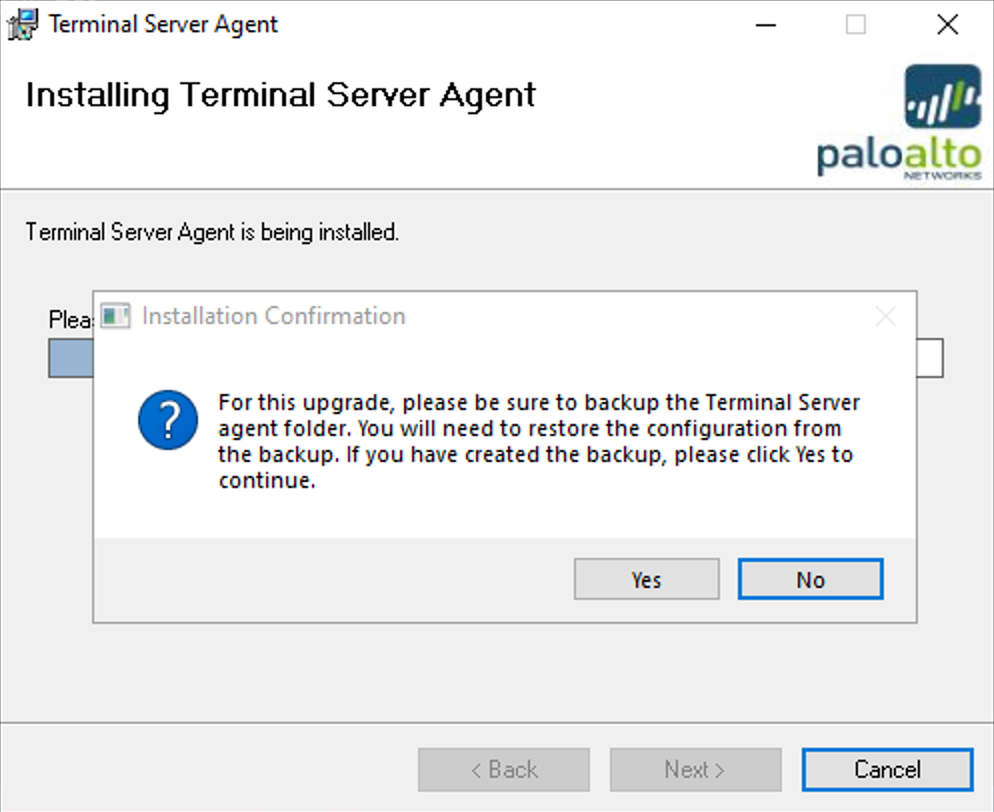Click the Palo Alto Networks logo
The height and width of the screenshot is (812, 994).
tap(899, 121)
